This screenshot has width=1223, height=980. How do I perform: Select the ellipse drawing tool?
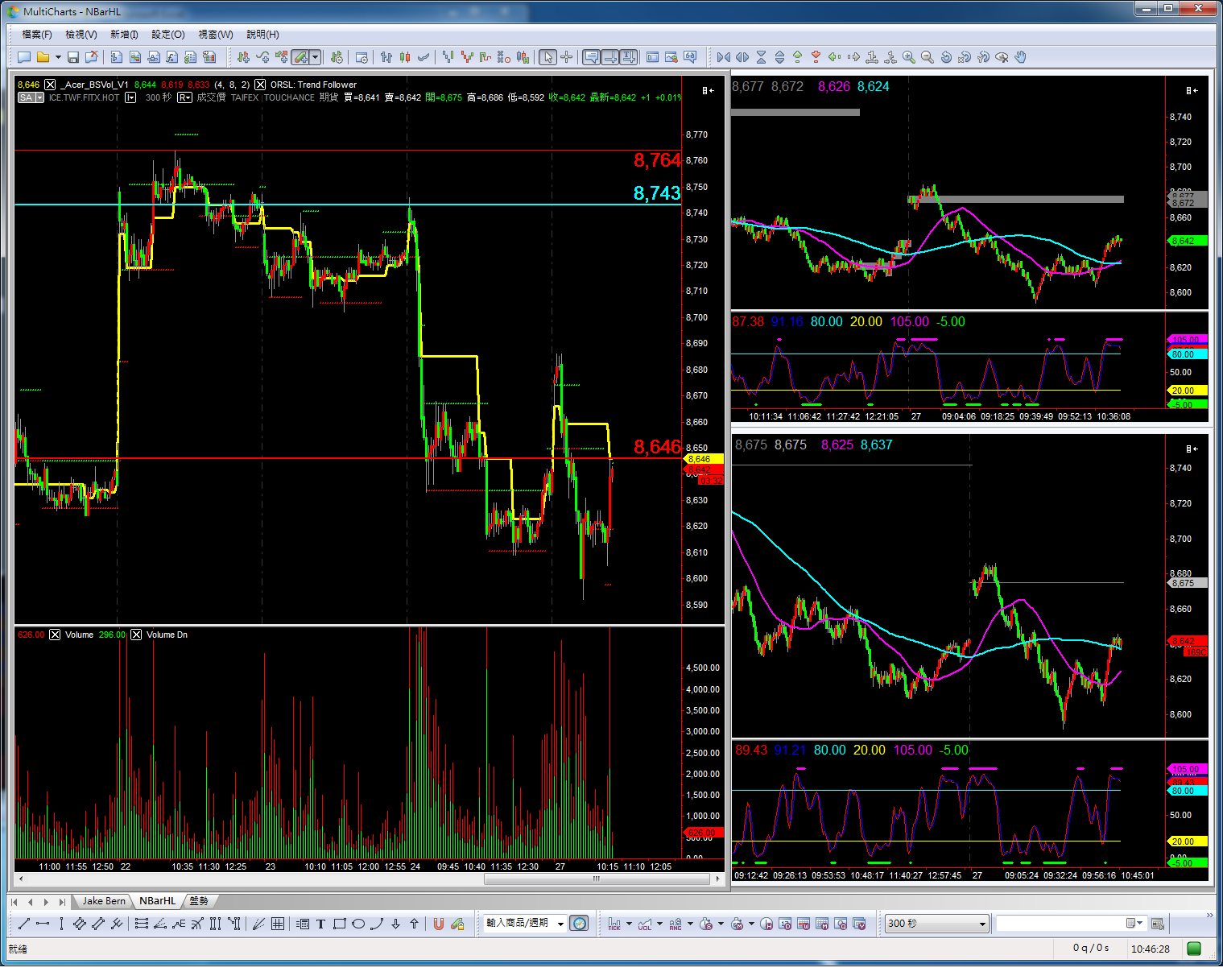click(358, 924)
